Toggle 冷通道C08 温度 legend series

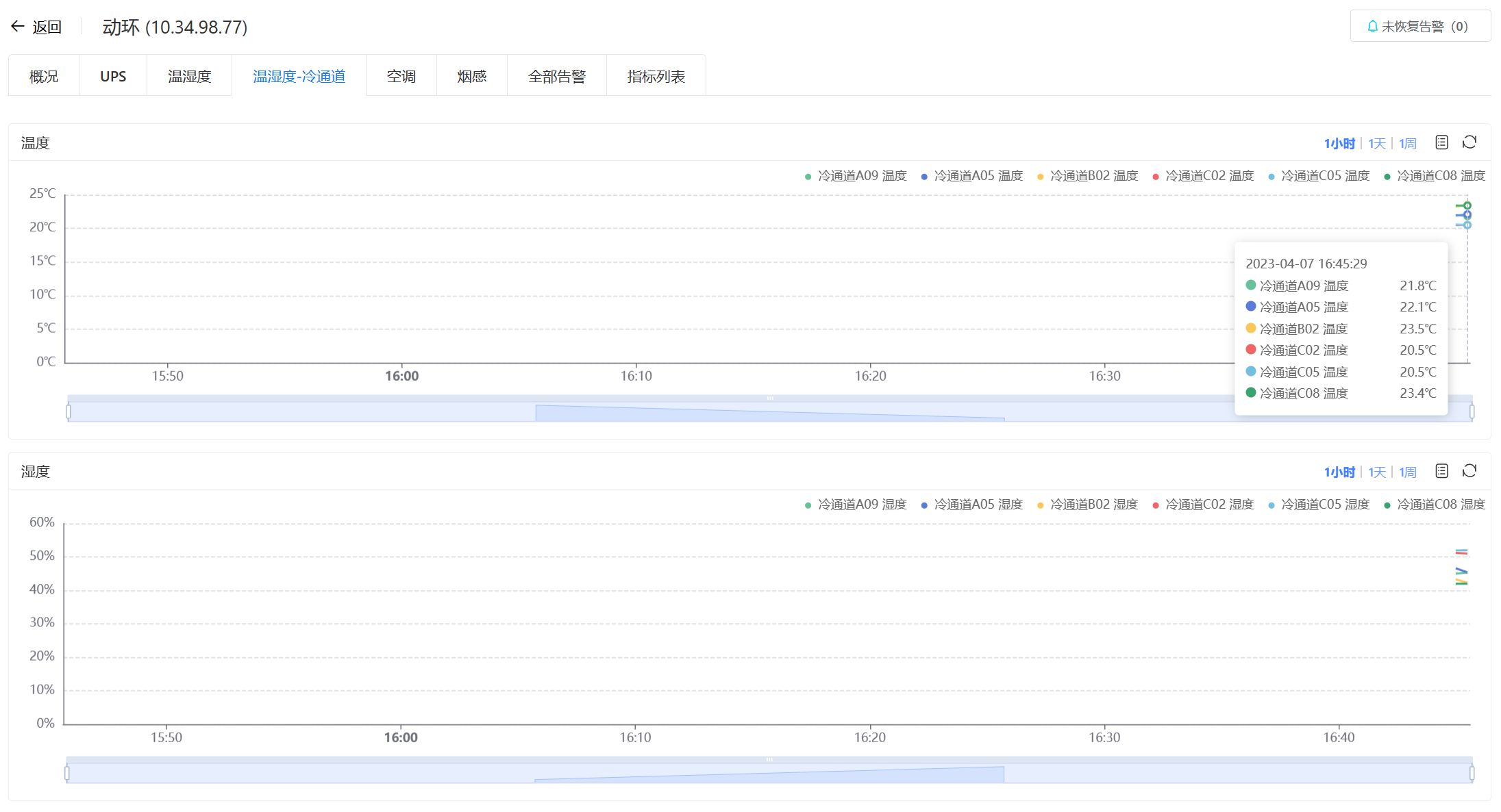click(x=1435, y=176)
